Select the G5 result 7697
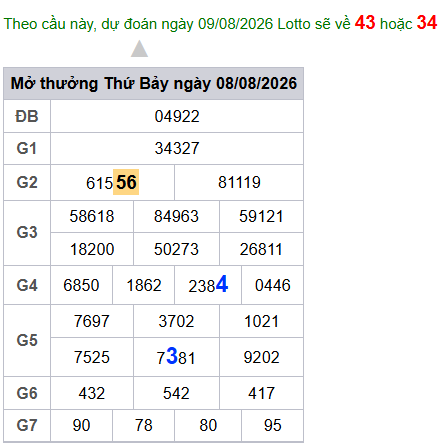 click(x=92, y=321)
